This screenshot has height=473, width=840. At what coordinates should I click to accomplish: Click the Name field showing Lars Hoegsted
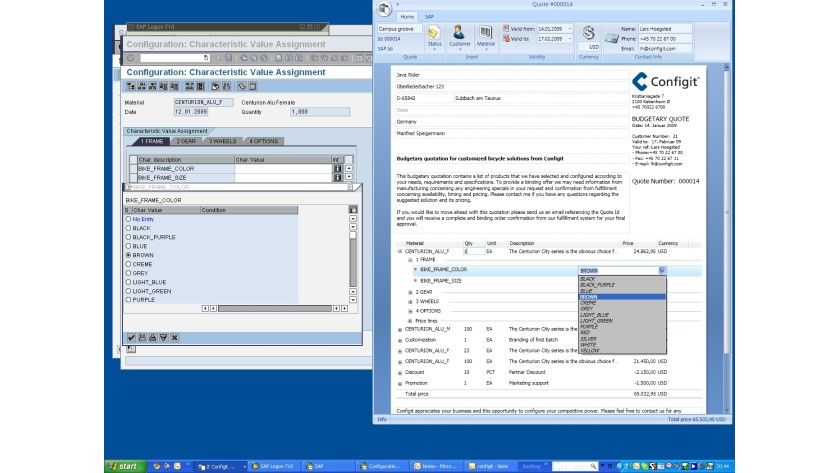pos(664,28)
